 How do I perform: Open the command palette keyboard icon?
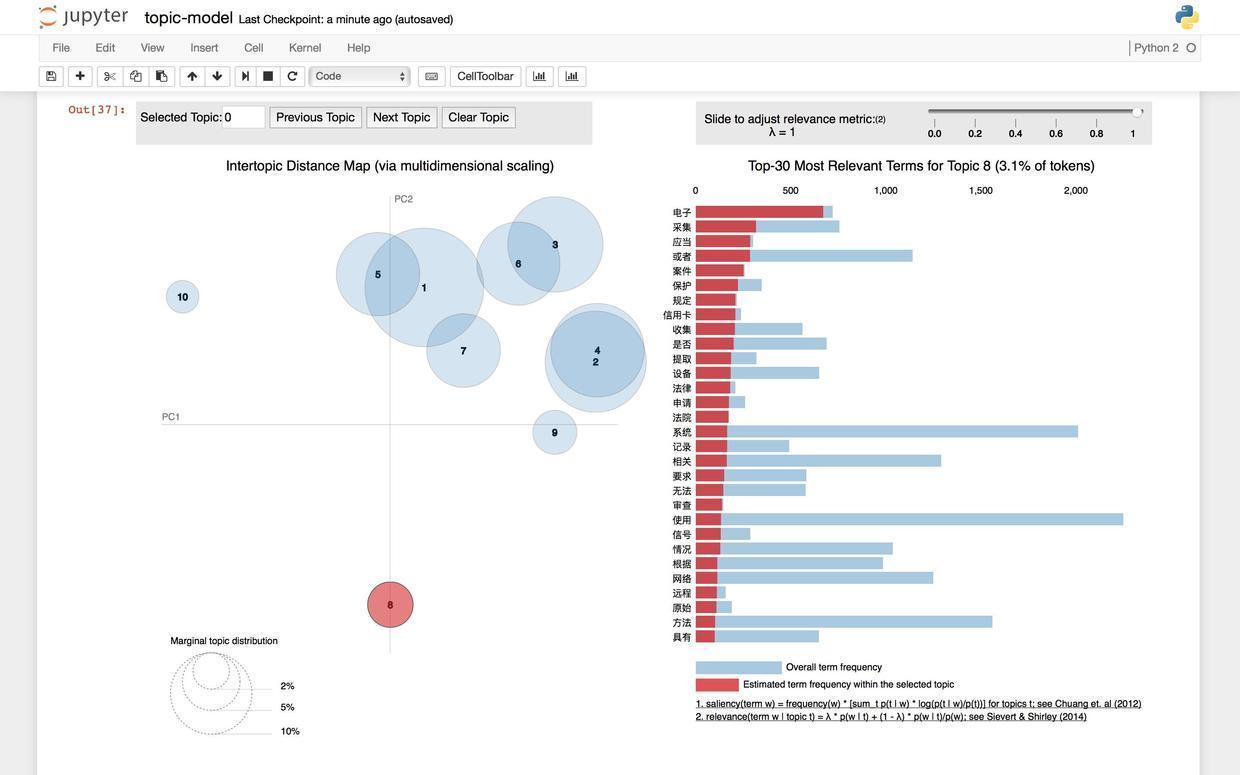tap(431, 76)
